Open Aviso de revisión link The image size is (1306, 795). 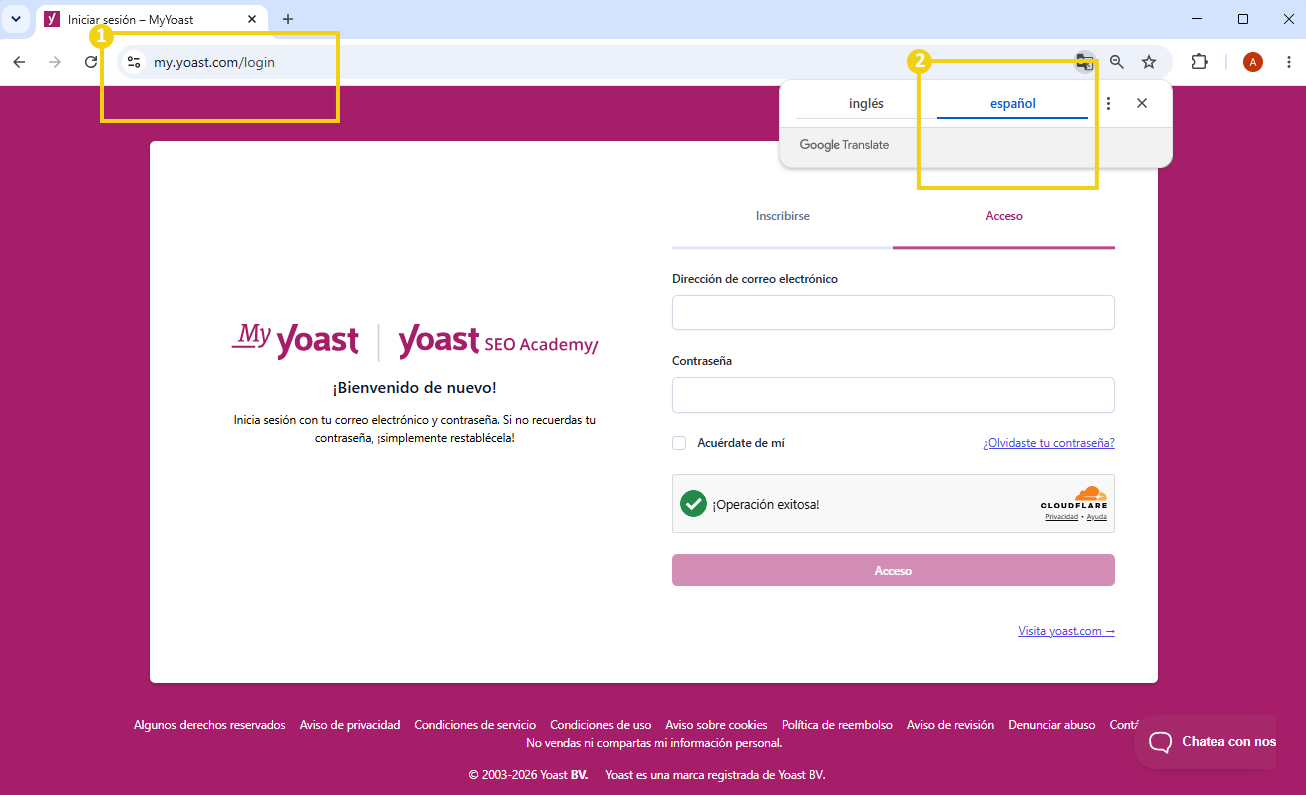click(x=950, y=725)
